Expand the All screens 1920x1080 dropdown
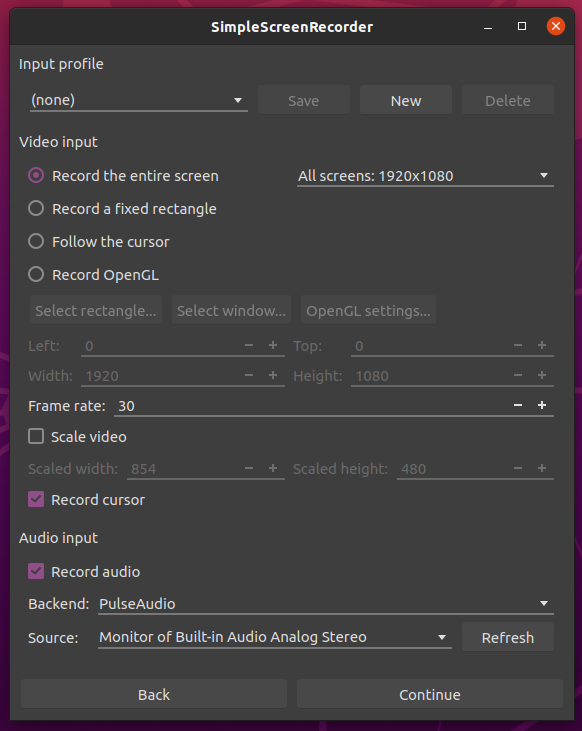Image resolution: width=582 pixels, height=731 pixels. (425, 176)
